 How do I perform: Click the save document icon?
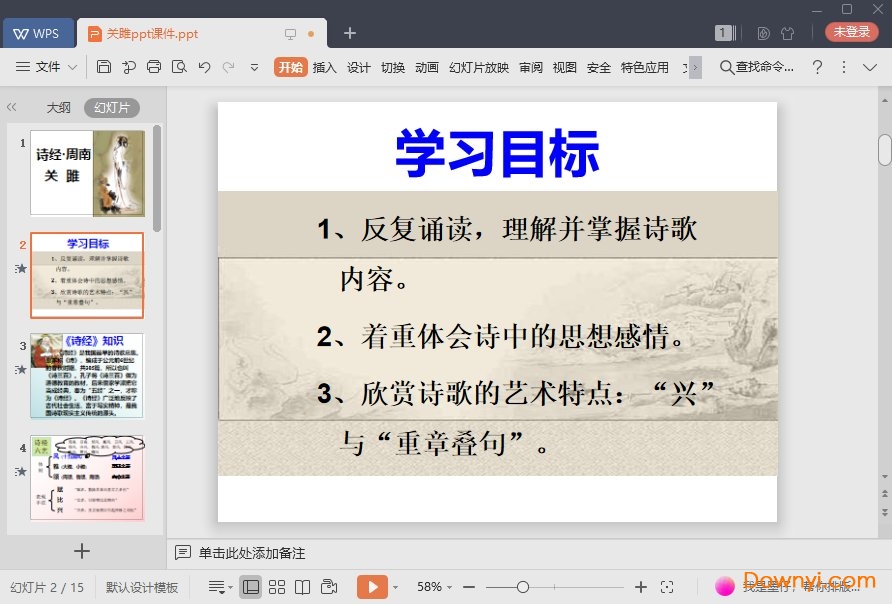coord(104,67)
